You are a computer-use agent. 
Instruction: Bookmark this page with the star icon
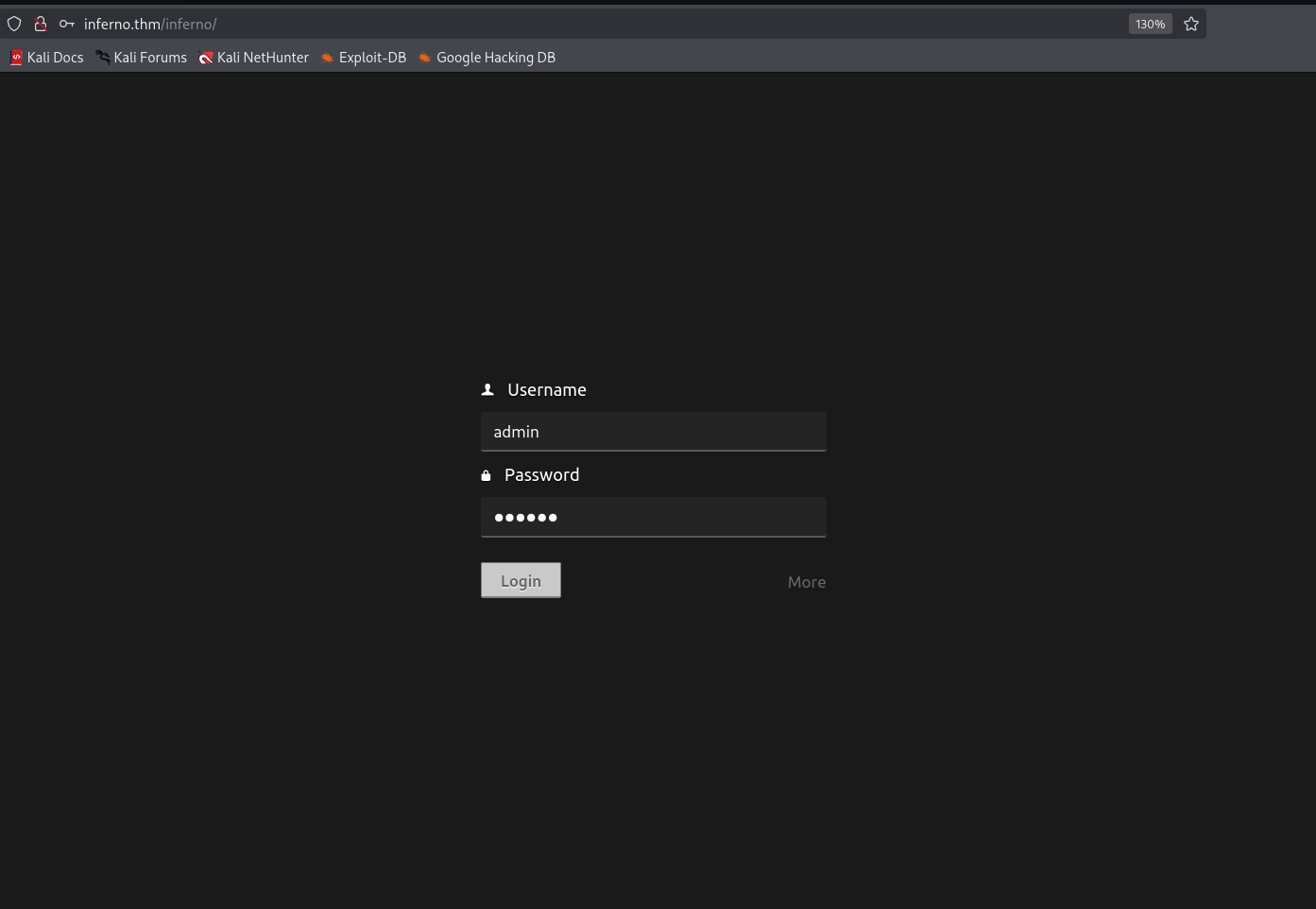coord(1191,24)
